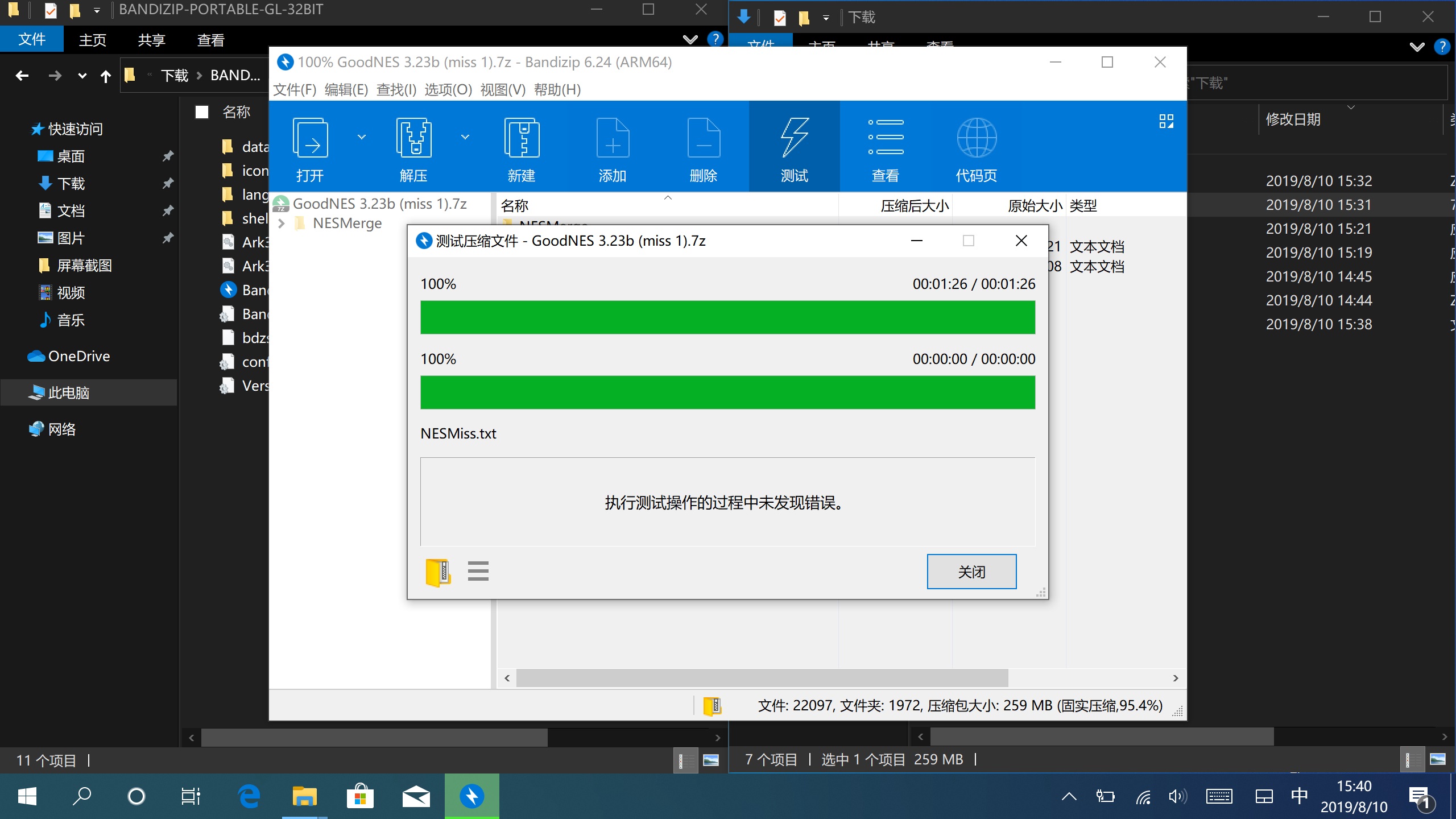
Task: Expand the NESMerge tree node
Action: tap(282, 224)
